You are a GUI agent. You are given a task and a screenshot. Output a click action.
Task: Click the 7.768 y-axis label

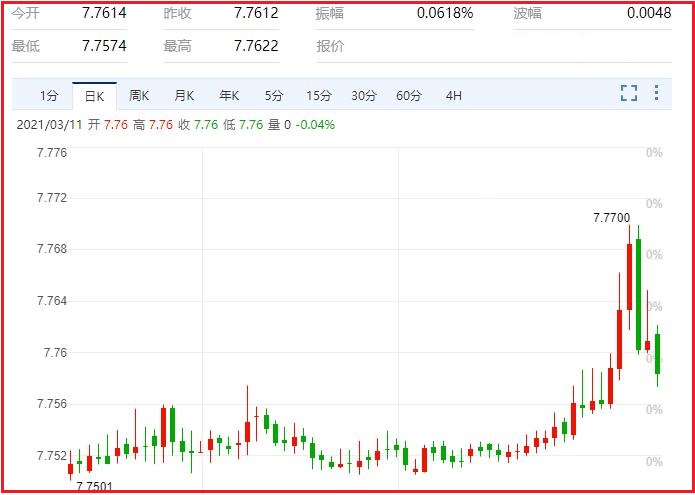coord(52,249)
